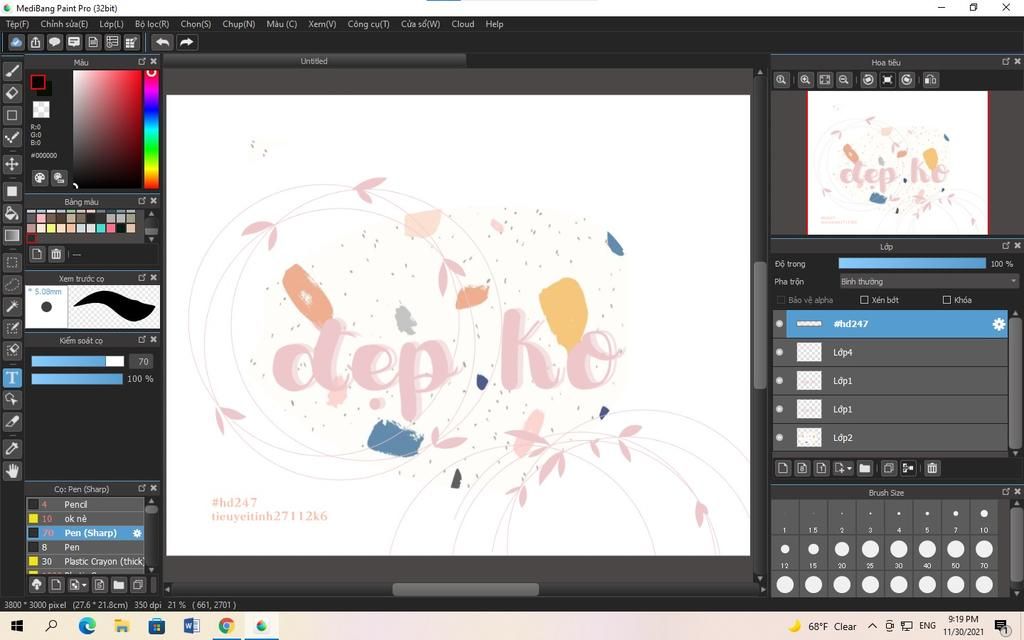Open settings gear for #hd247 layer
This screenshot has width=1024, height=640.
click(x=998, y=324)
